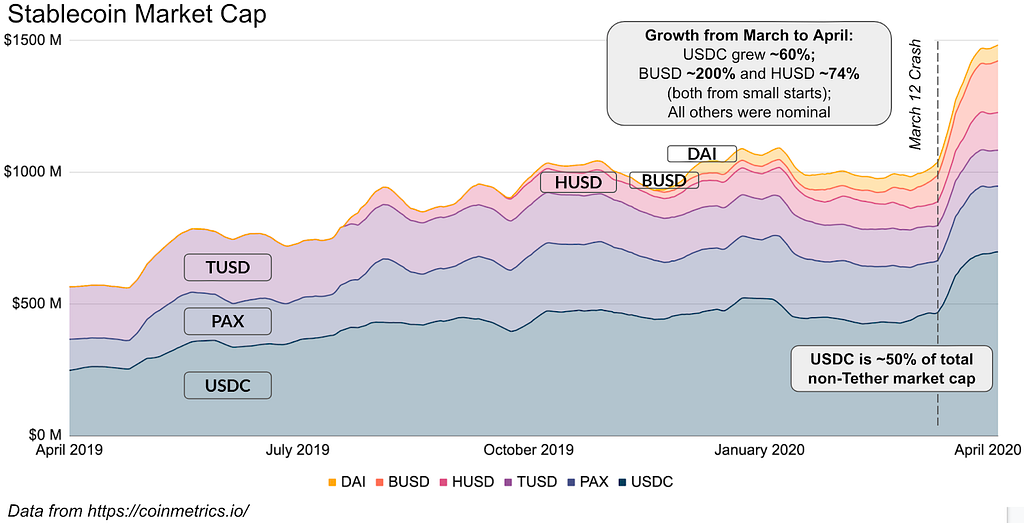Click the HUSD label in the chart

pos(578,182)
